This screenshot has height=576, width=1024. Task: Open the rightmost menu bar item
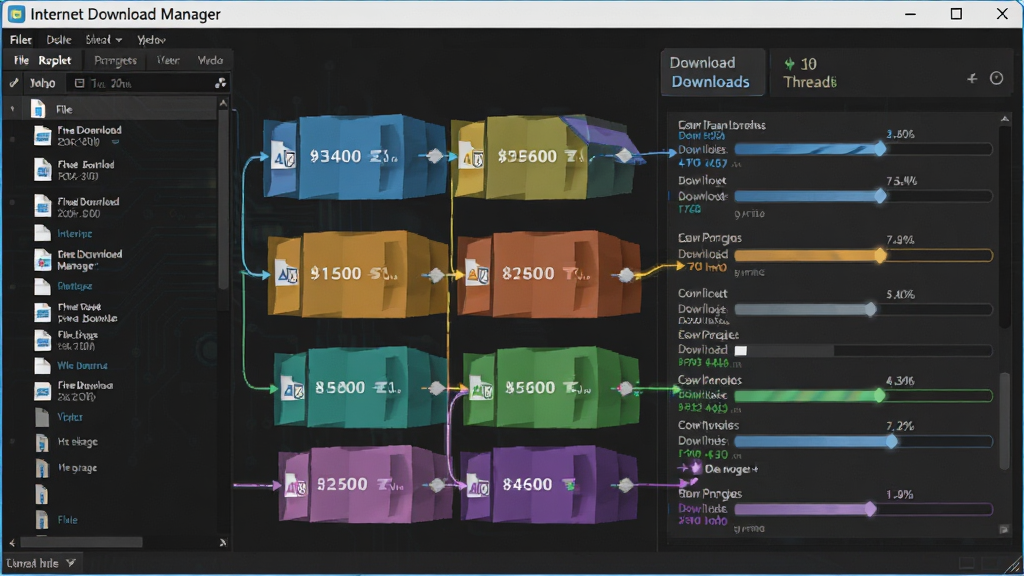point(152,40)
